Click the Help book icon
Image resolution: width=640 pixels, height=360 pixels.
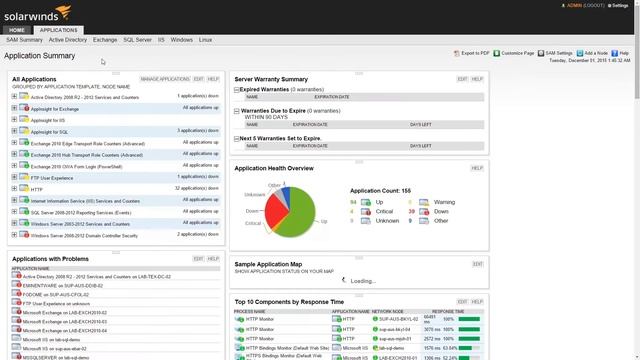click(615, 53)
